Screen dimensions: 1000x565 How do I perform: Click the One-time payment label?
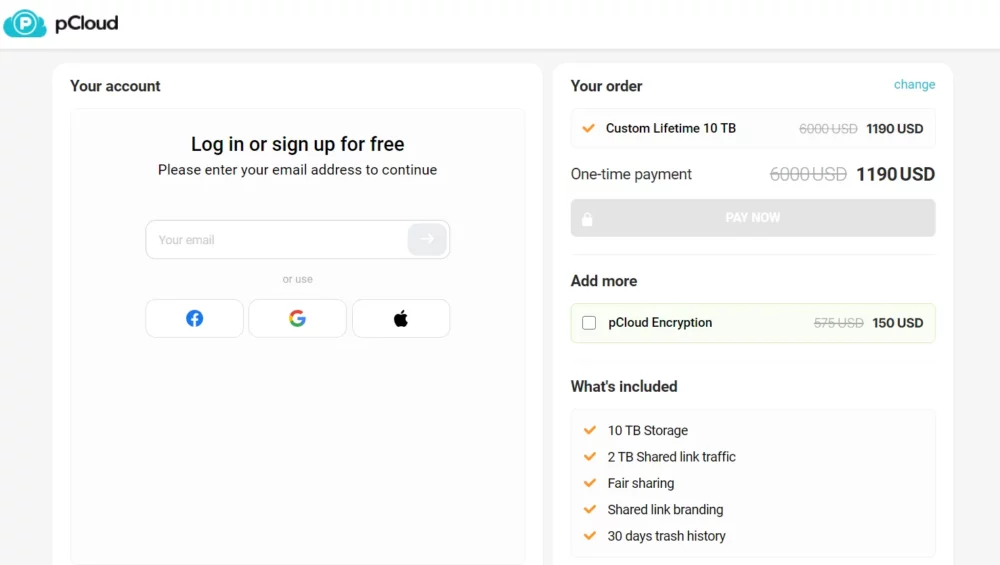(x=631, y=174)
